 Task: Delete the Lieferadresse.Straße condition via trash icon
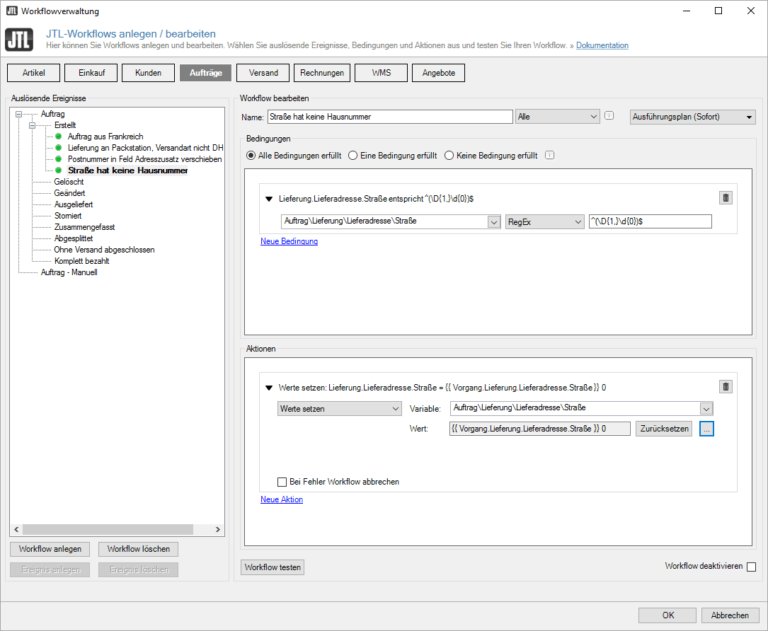726,199
